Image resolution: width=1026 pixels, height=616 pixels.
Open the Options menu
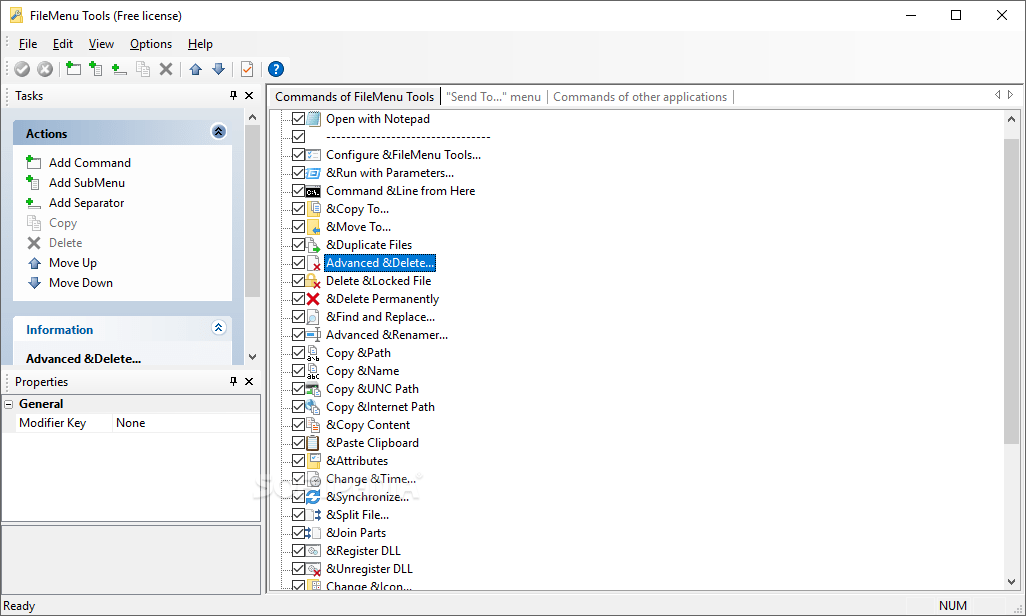pos(150,43)
